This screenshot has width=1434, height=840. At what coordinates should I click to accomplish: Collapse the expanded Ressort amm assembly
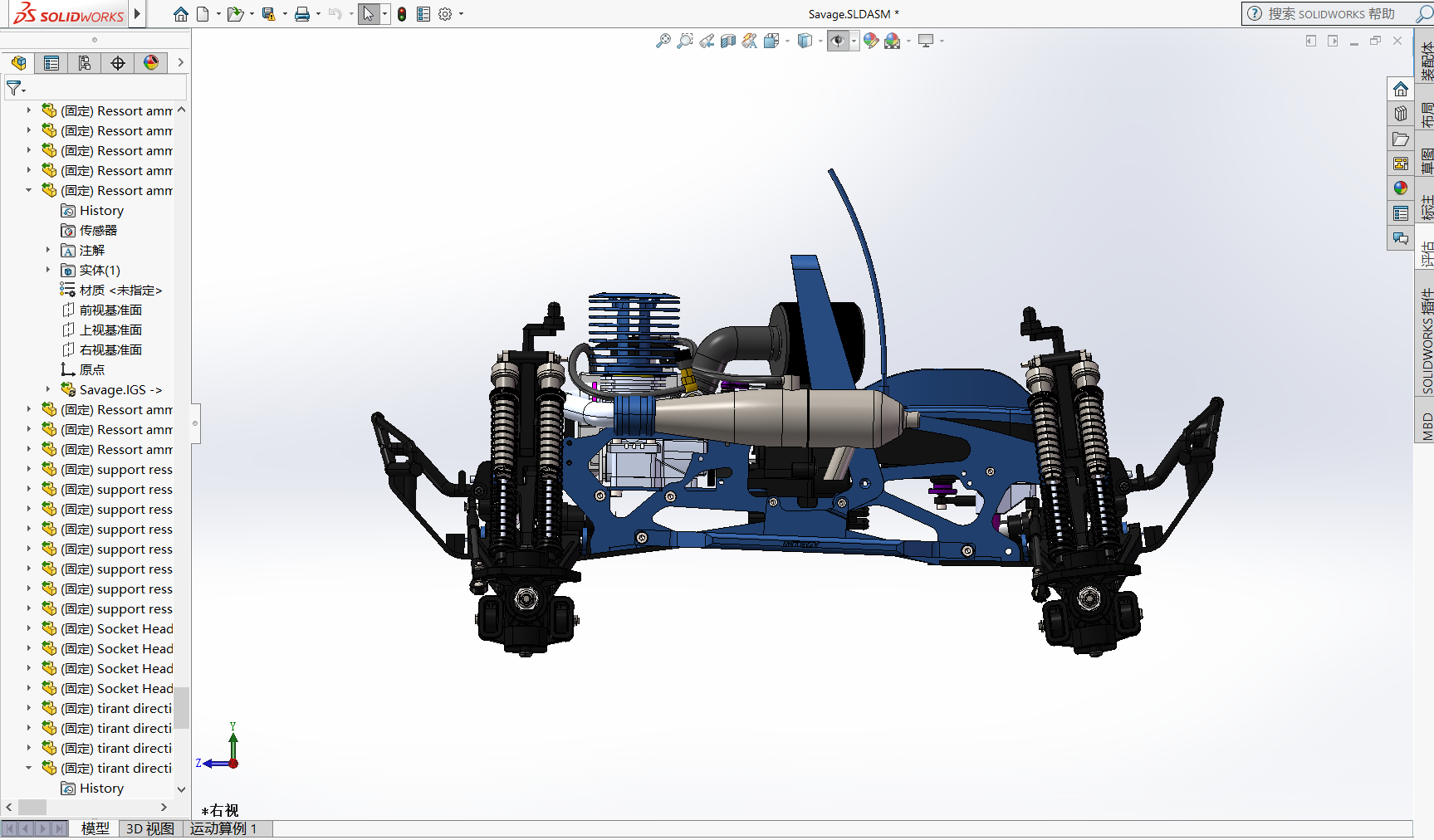coord(28,190)
